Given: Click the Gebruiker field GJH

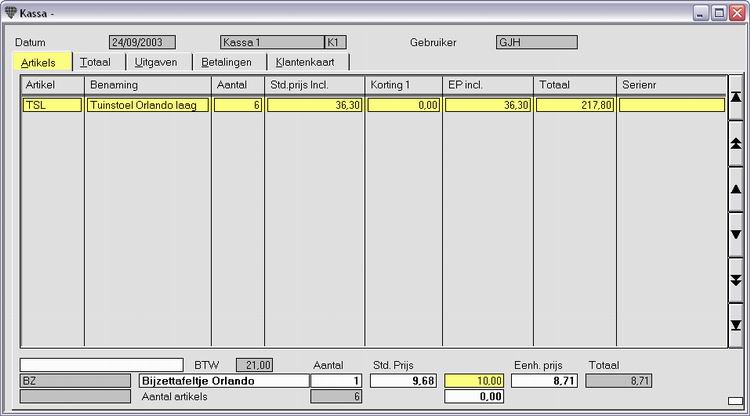Looking at the screenshot, I should point(537,42).
